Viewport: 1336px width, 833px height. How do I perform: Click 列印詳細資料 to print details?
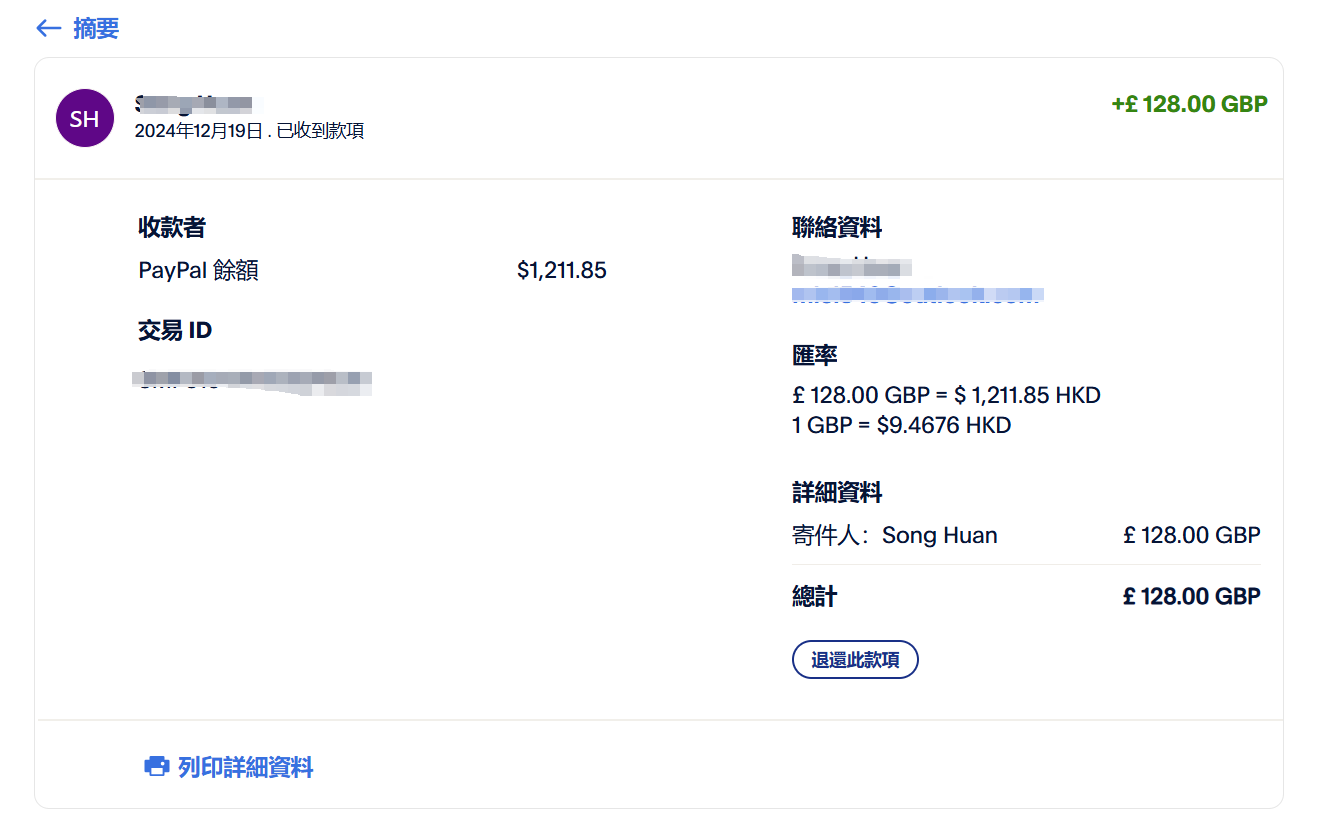tap(244, 767)
